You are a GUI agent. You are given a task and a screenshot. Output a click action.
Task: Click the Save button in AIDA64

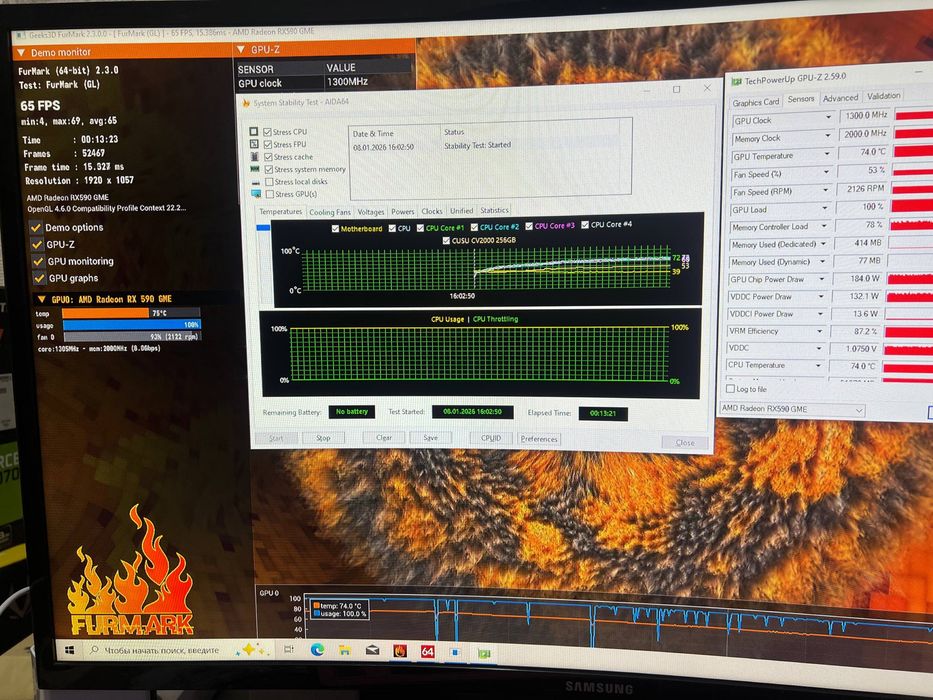pyautogui.click(x=430, y=438)
